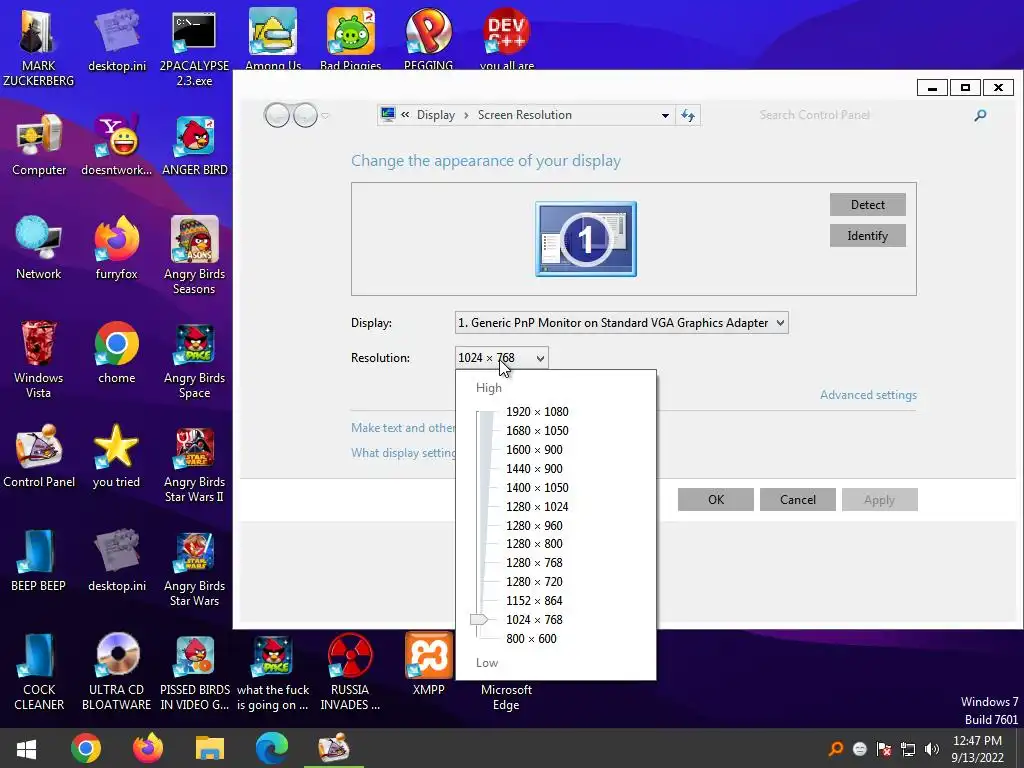Image resolution: width=1024 pixels, height=768 pixels.
Task: Open What display settings help link
Action: tap(403, 453)
